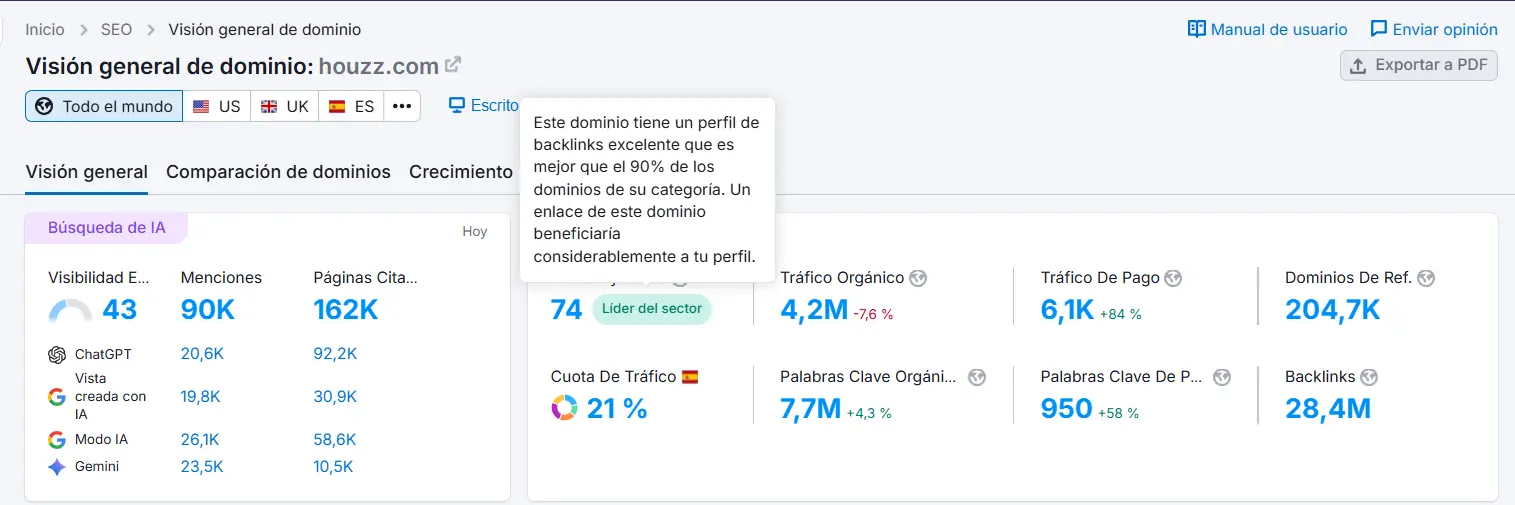Open Gemini mentions 23,5K

click(202, 467)
